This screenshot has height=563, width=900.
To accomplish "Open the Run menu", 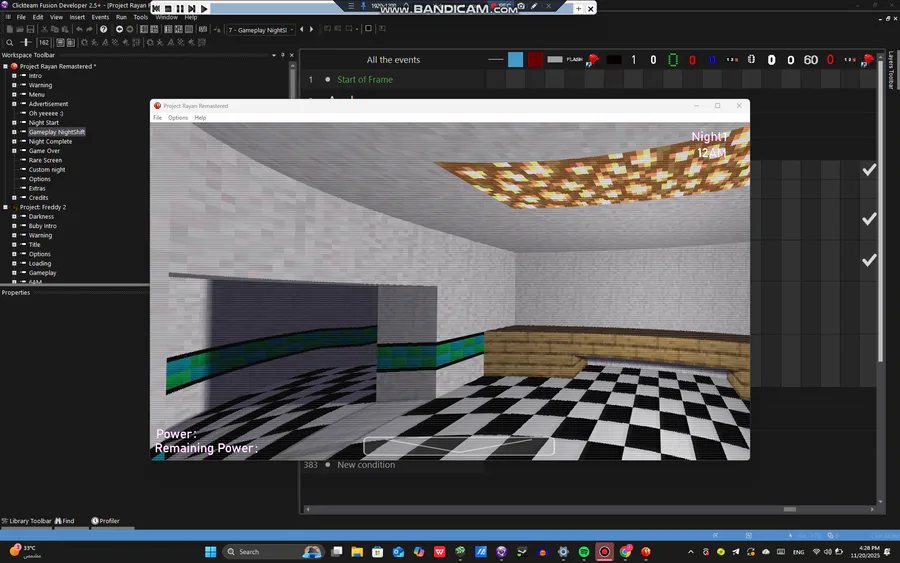I will 121,17.
